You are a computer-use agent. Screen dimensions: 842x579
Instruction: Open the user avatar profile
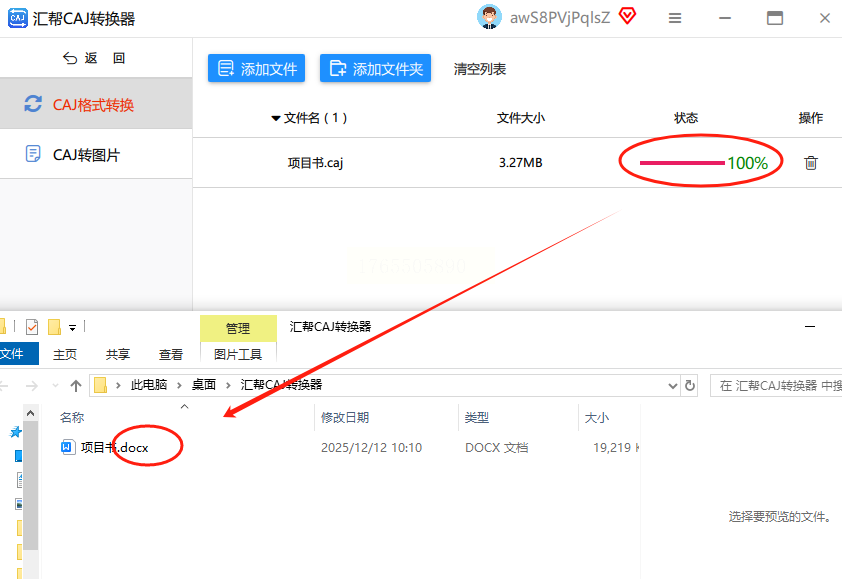[x=489, y=17]
